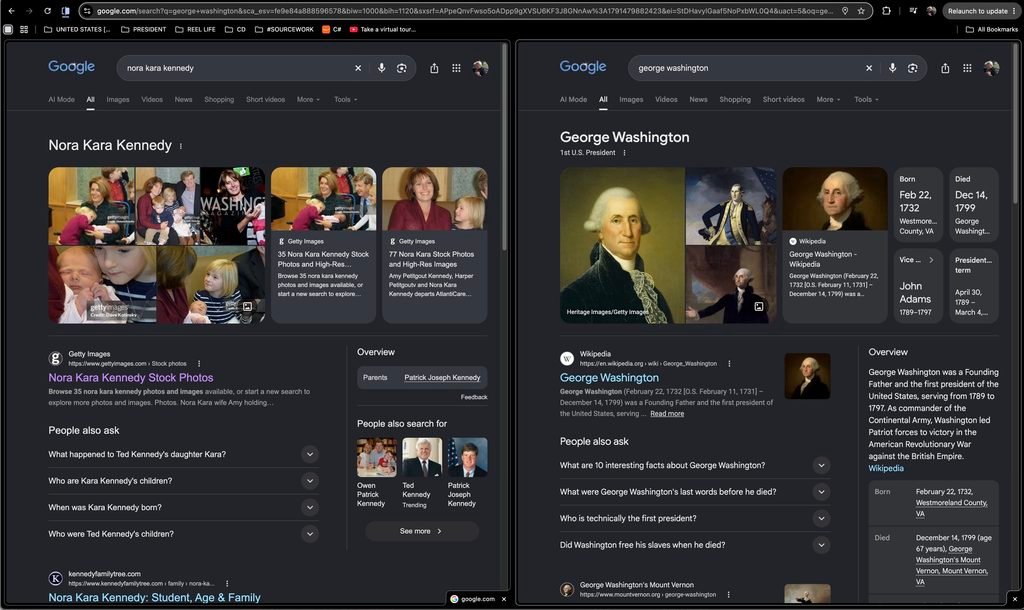Open the "Nora Kara Kennedy Stock Photos" result
Viewport: 1024px width, 610px height.
[x=131, y=377]
